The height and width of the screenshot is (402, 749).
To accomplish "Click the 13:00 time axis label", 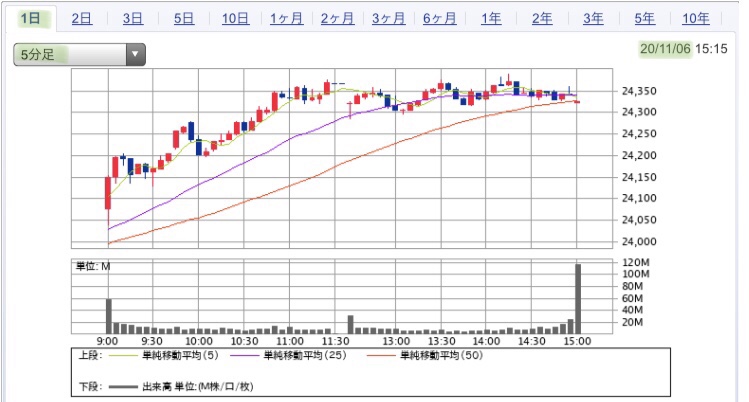I will [x=396, y=341].
